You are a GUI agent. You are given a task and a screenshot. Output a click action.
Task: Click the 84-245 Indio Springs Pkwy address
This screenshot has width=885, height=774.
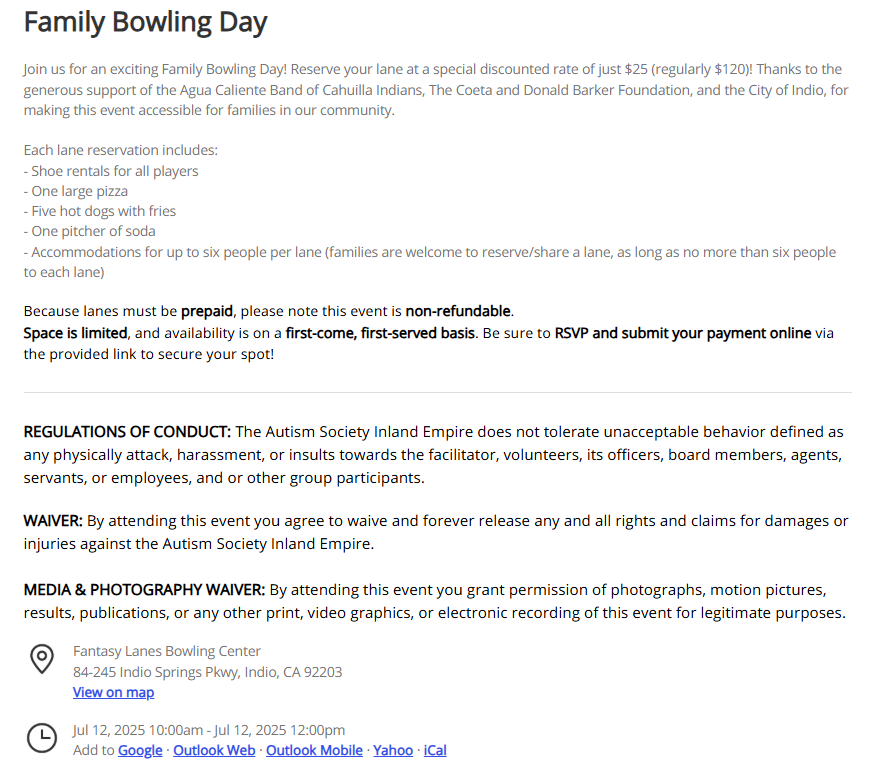click(x=207, y=672)
